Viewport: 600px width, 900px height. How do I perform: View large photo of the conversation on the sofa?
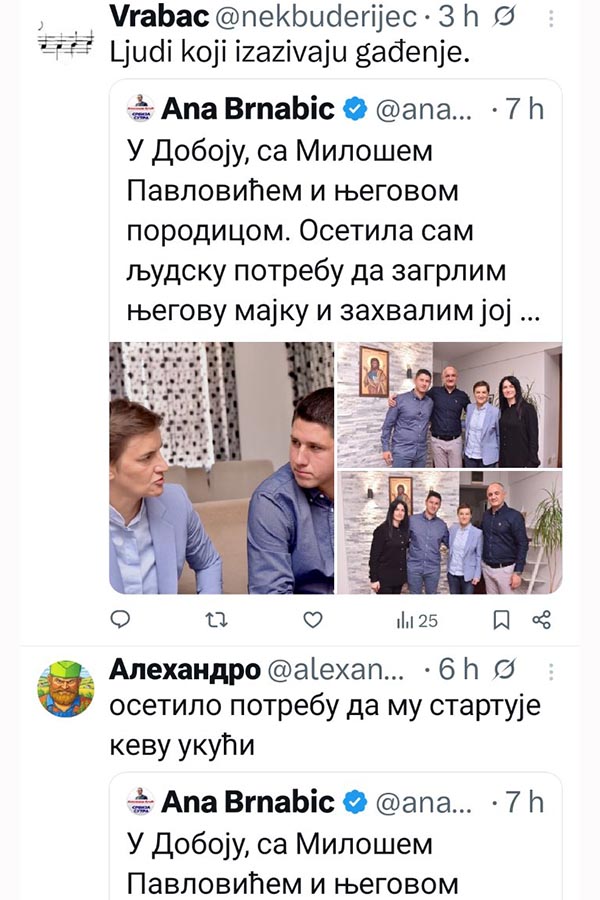tap(222, 468)
